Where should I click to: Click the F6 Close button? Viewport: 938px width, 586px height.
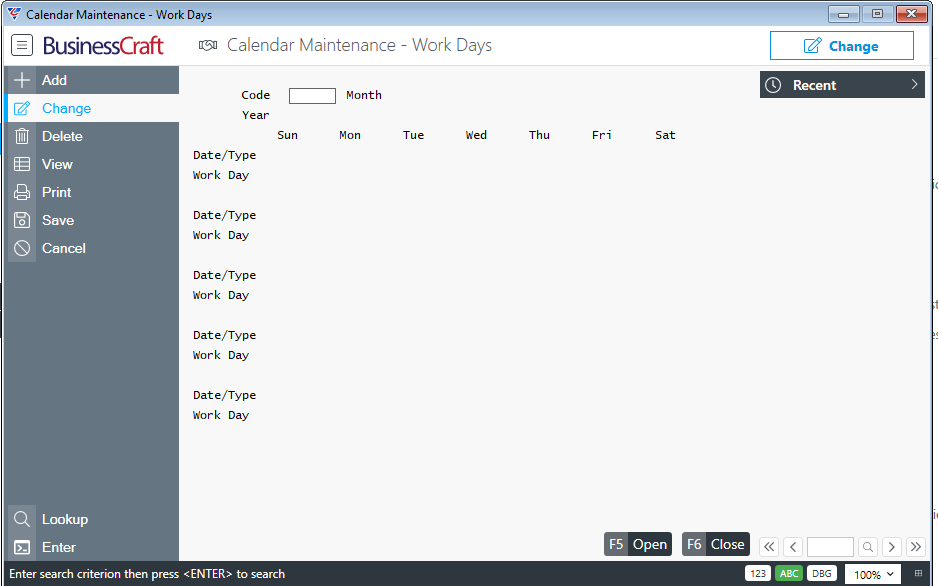click(x=715, y=544)
